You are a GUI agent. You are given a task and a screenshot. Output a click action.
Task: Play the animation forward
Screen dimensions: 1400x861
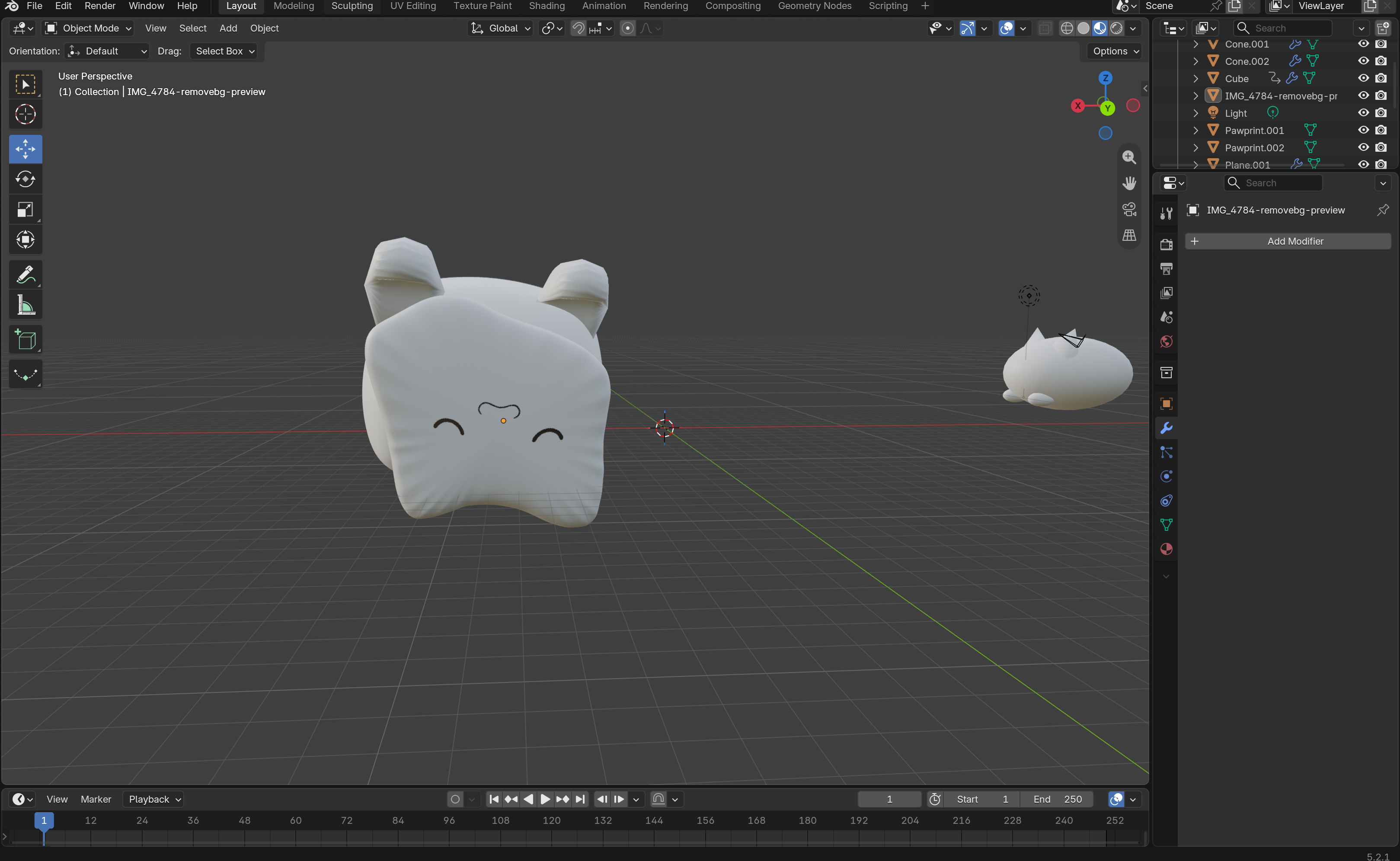(x=545, y=799)
